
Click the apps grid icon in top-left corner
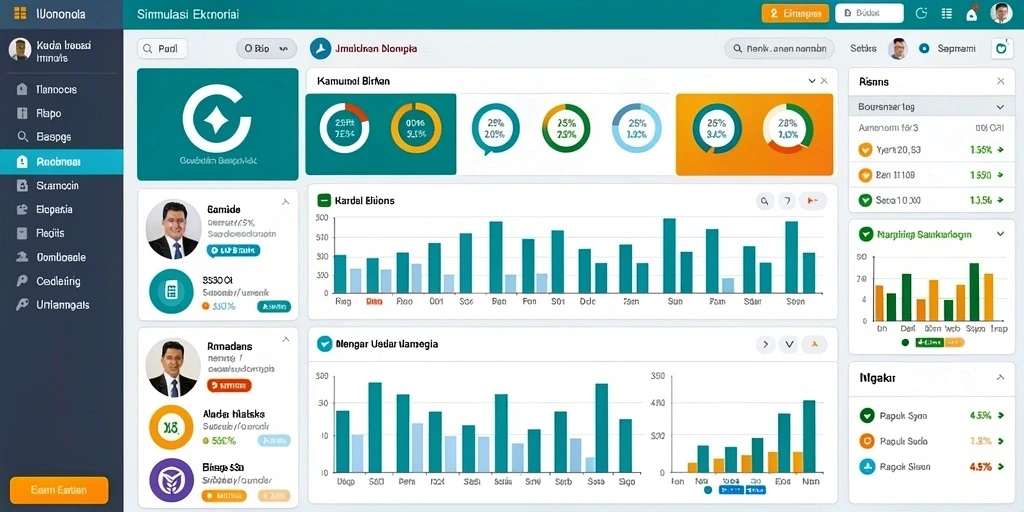(x=20, y=13)
